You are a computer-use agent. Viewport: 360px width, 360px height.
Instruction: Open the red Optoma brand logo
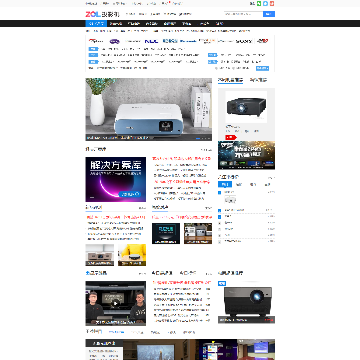coord(96,41)
